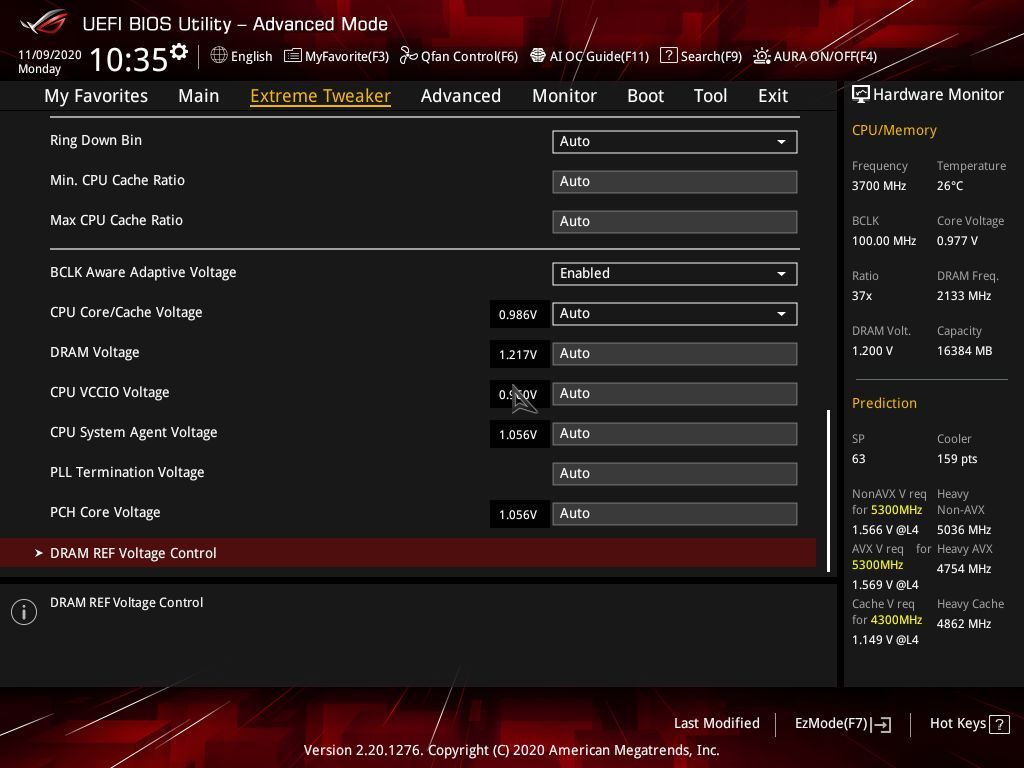This screenshot has width=1024, height=768.
Task: Switch to the Main tab
Action: [x=199, y=96]
